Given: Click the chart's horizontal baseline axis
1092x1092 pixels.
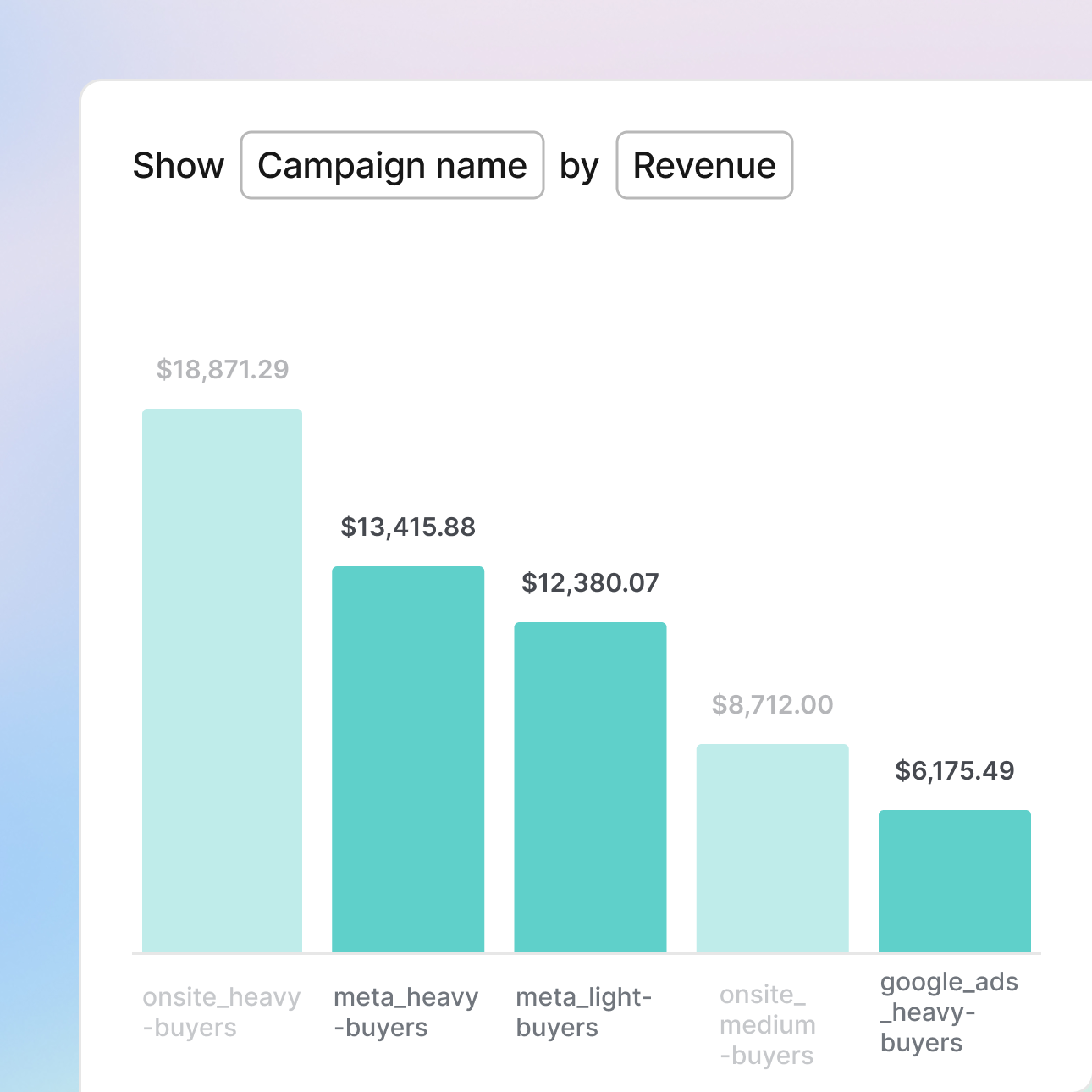Looking at the screenshot, I should [586, 954].
